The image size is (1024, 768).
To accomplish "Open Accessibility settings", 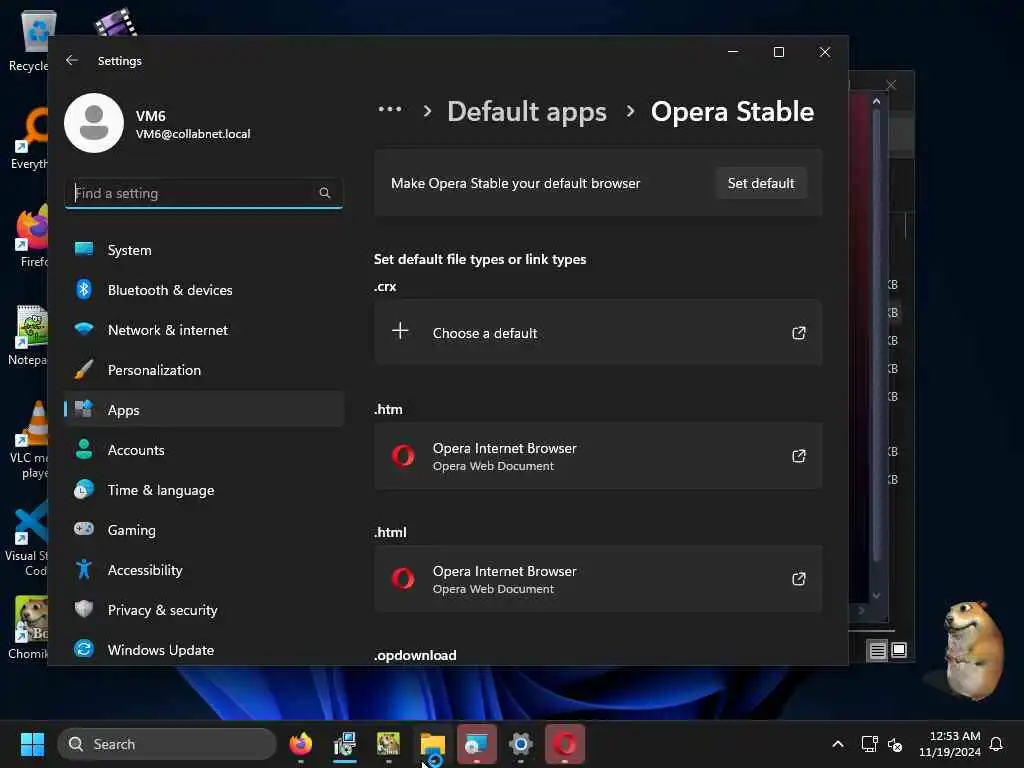I will coord(204,570).
